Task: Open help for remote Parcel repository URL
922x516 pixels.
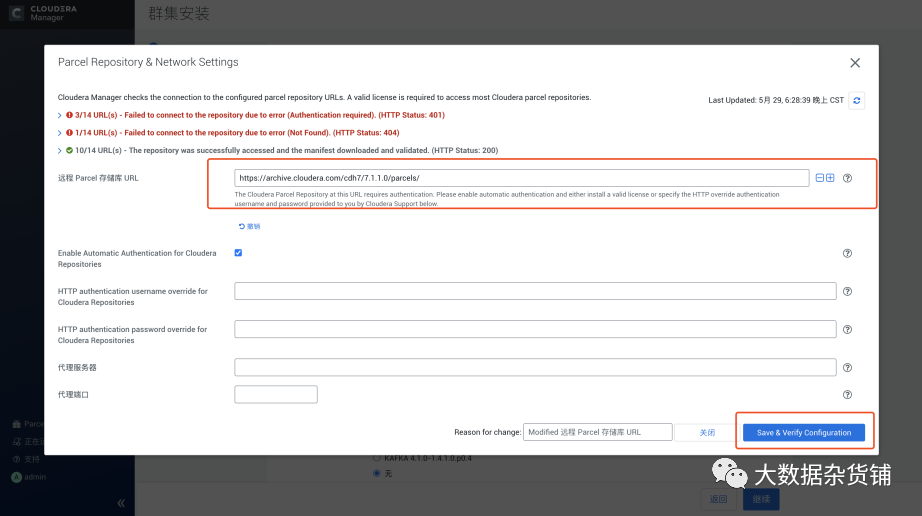Action: tap(847, 178)
